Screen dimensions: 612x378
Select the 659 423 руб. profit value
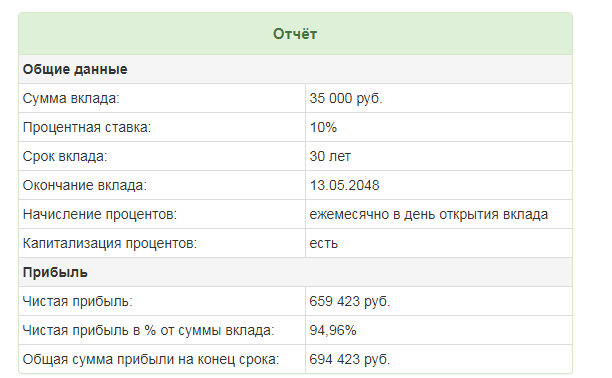click(350, 301)
